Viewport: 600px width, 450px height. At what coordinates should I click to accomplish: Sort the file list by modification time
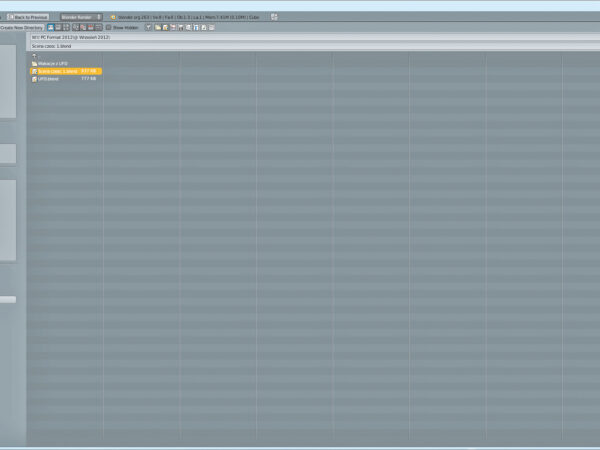point(89,28)
